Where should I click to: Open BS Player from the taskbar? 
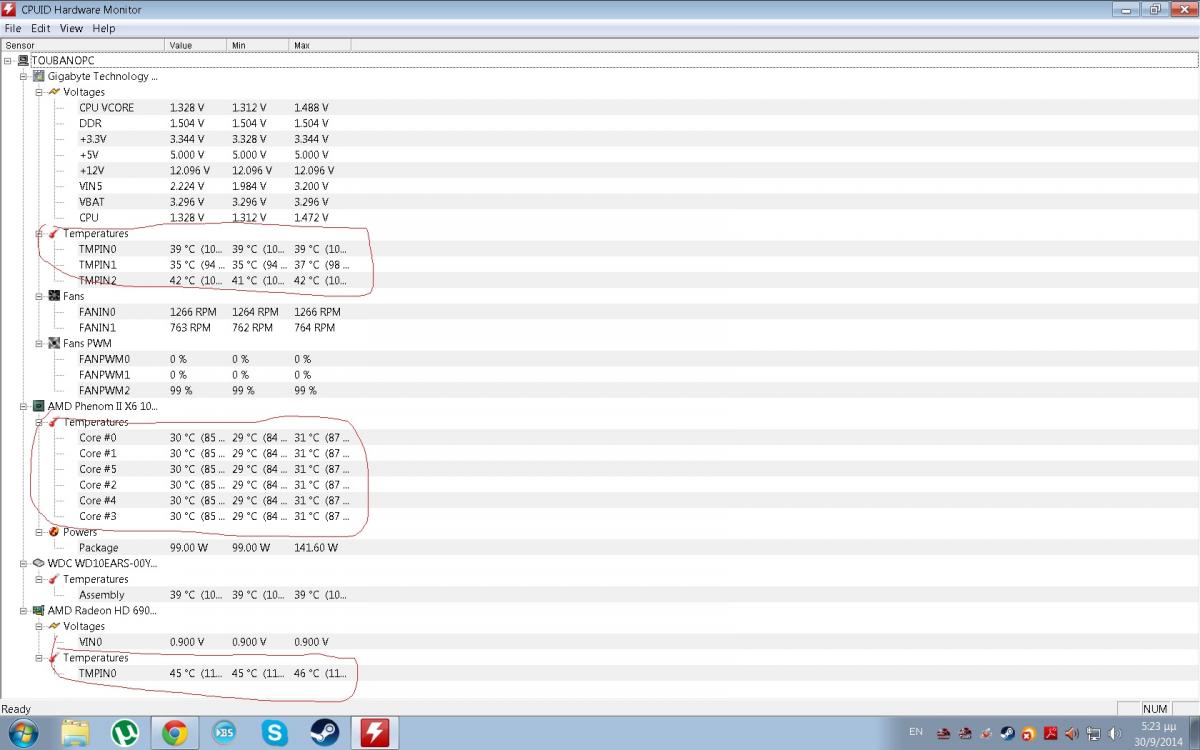(x=225, y=733)
